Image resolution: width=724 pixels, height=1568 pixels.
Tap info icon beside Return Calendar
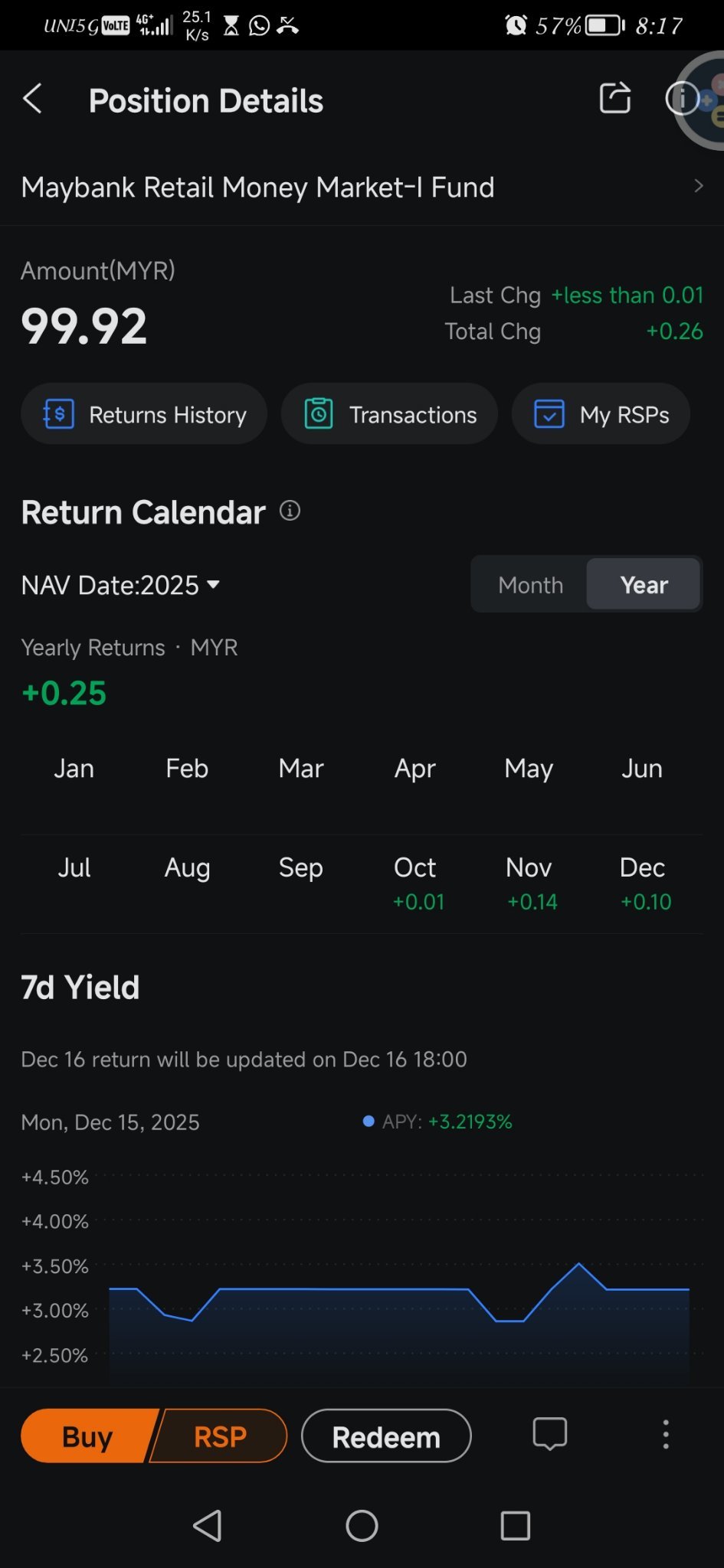(x=290, y=511)
